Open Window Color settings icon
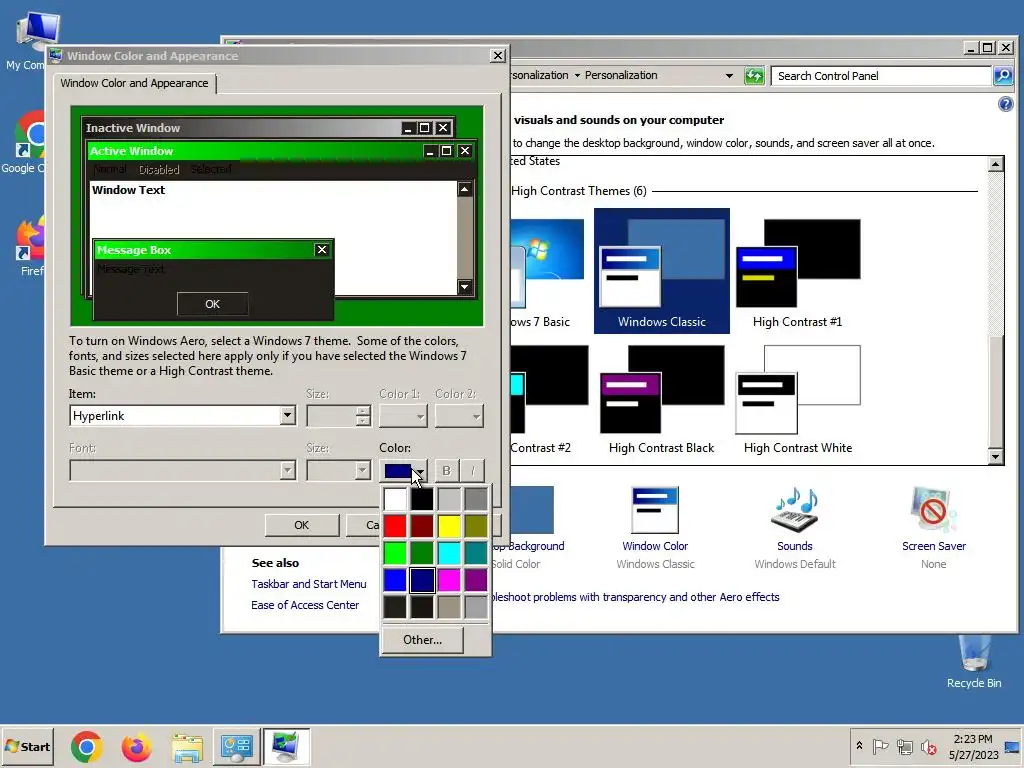 pyautogui.click(x=655, y=509)
